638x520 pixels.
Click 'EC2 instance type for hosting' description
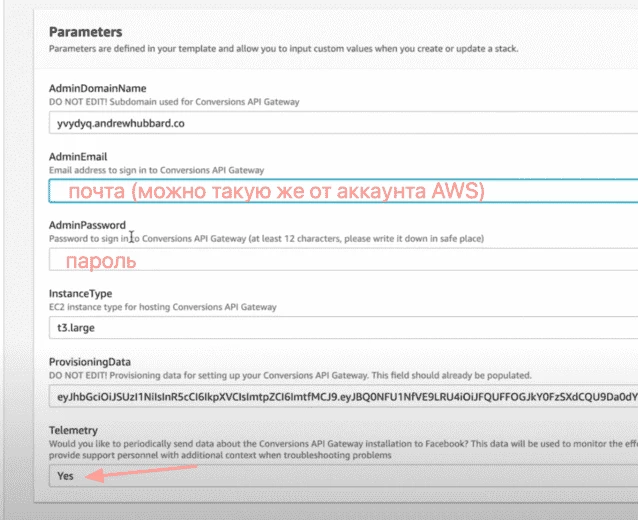163,307
